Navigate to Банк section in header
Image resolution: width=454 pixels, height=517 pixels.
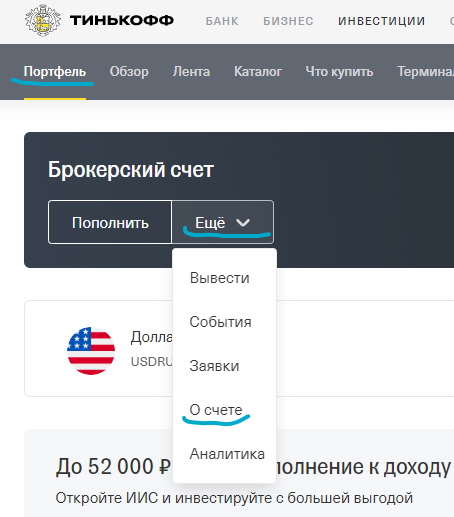point(222,21)
